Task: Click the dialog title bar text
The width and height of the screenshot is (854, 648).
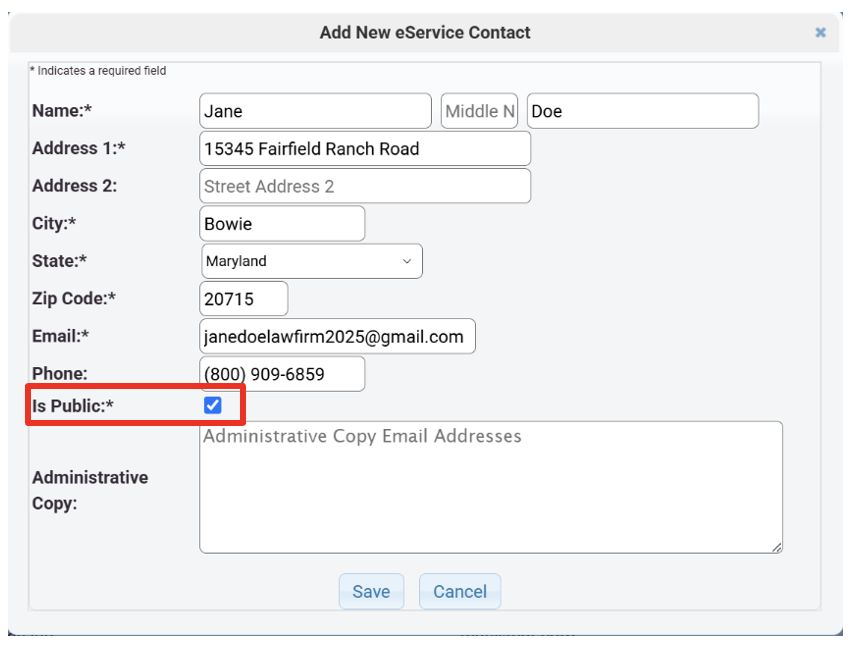Action: click(x=425, y=32)
